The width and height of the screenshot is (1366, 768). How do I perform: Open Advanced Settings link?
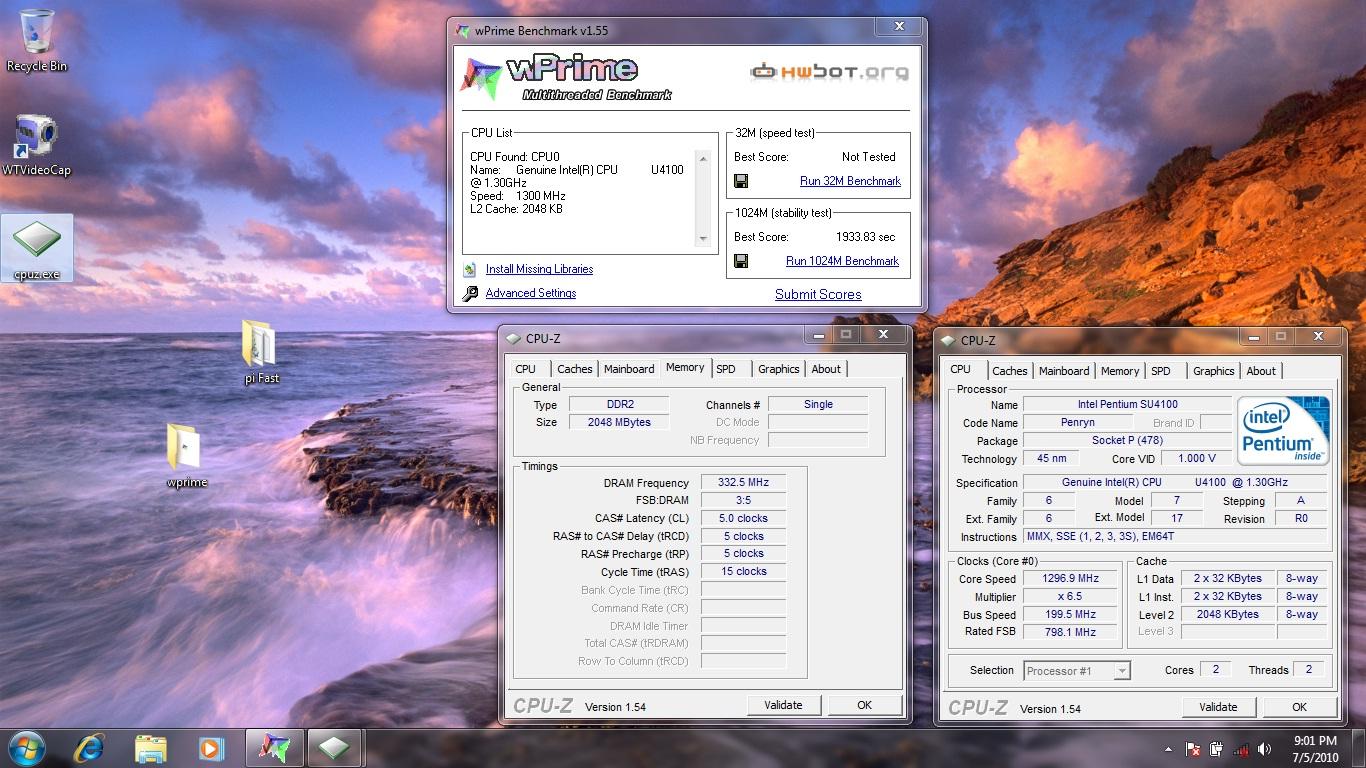(x=530, y=293)
